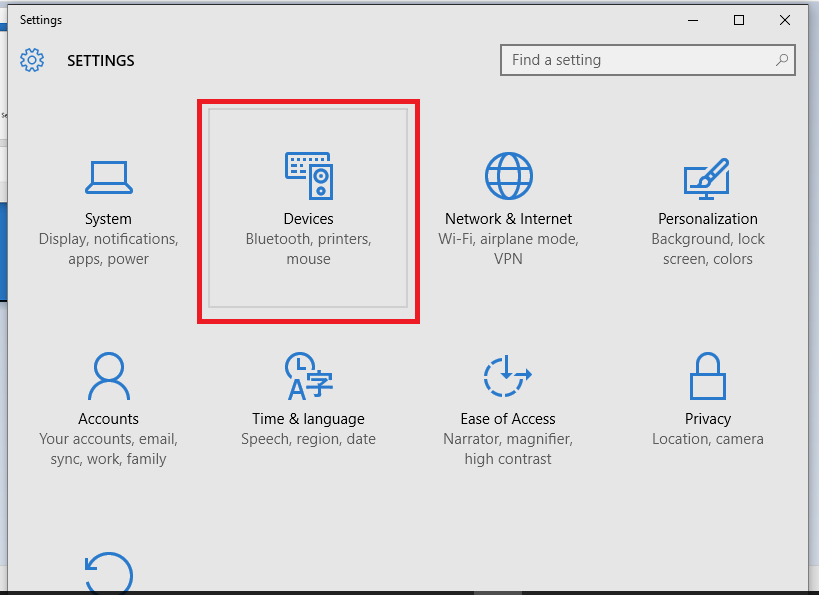
Task: Focus the Find a setting field
Action: [x=648, y=60]
